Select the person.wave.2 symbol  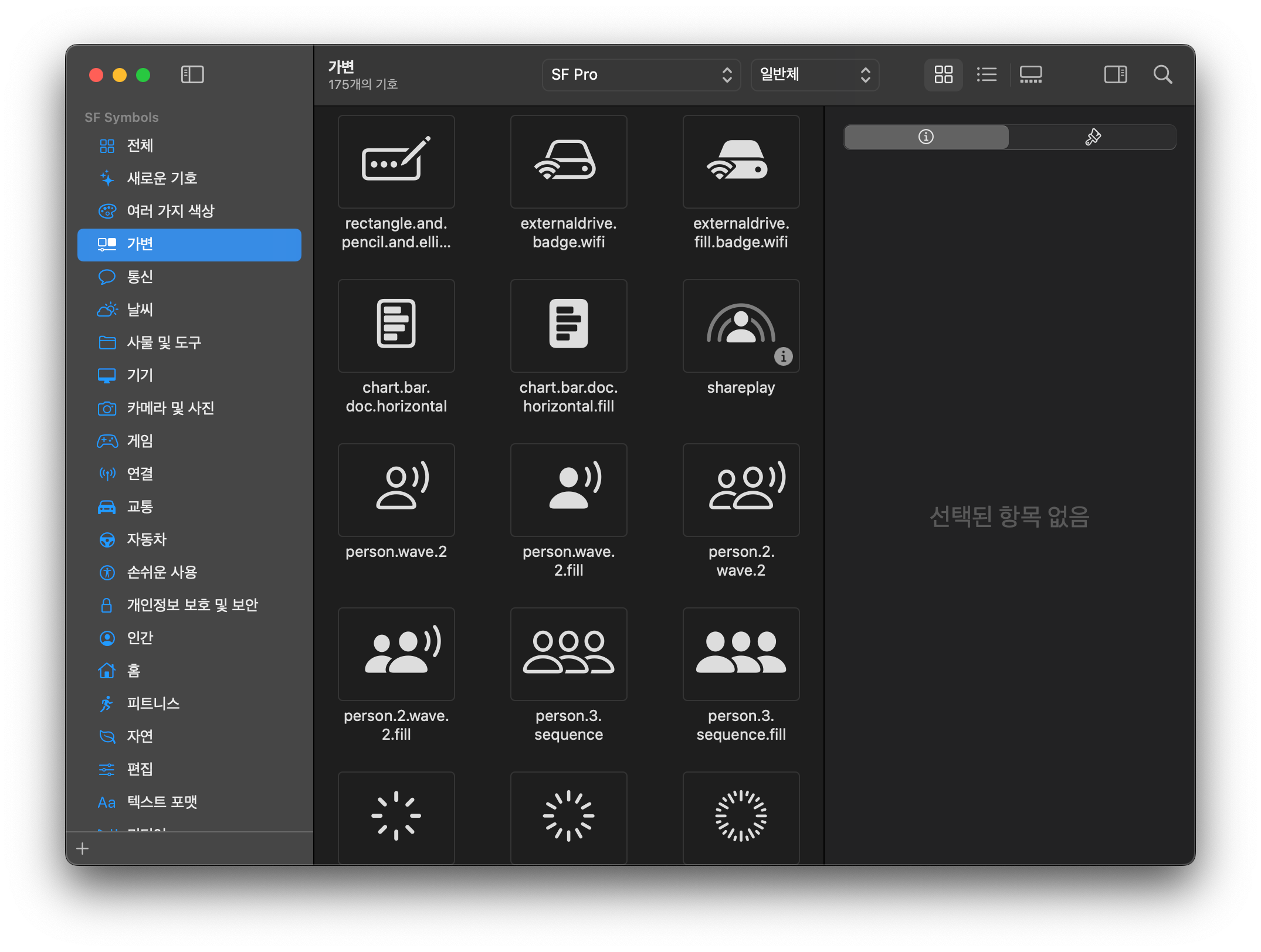click(x=396, y=490)
